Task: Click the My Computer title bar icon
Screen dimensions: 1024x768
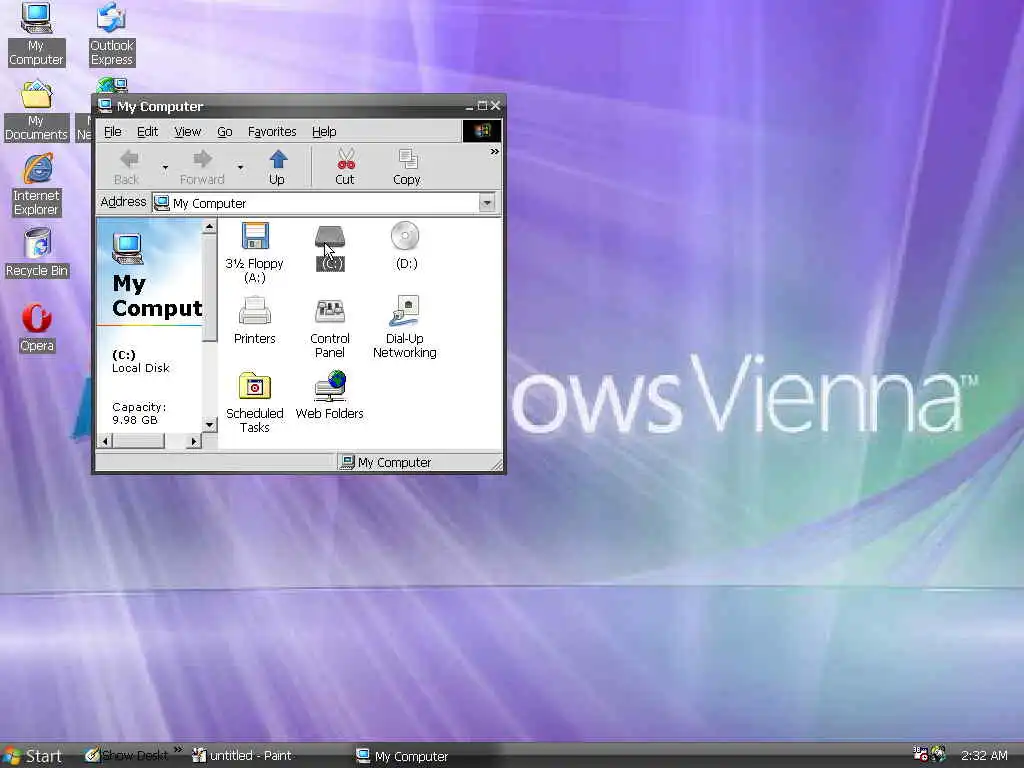Action: click(105, 105)
